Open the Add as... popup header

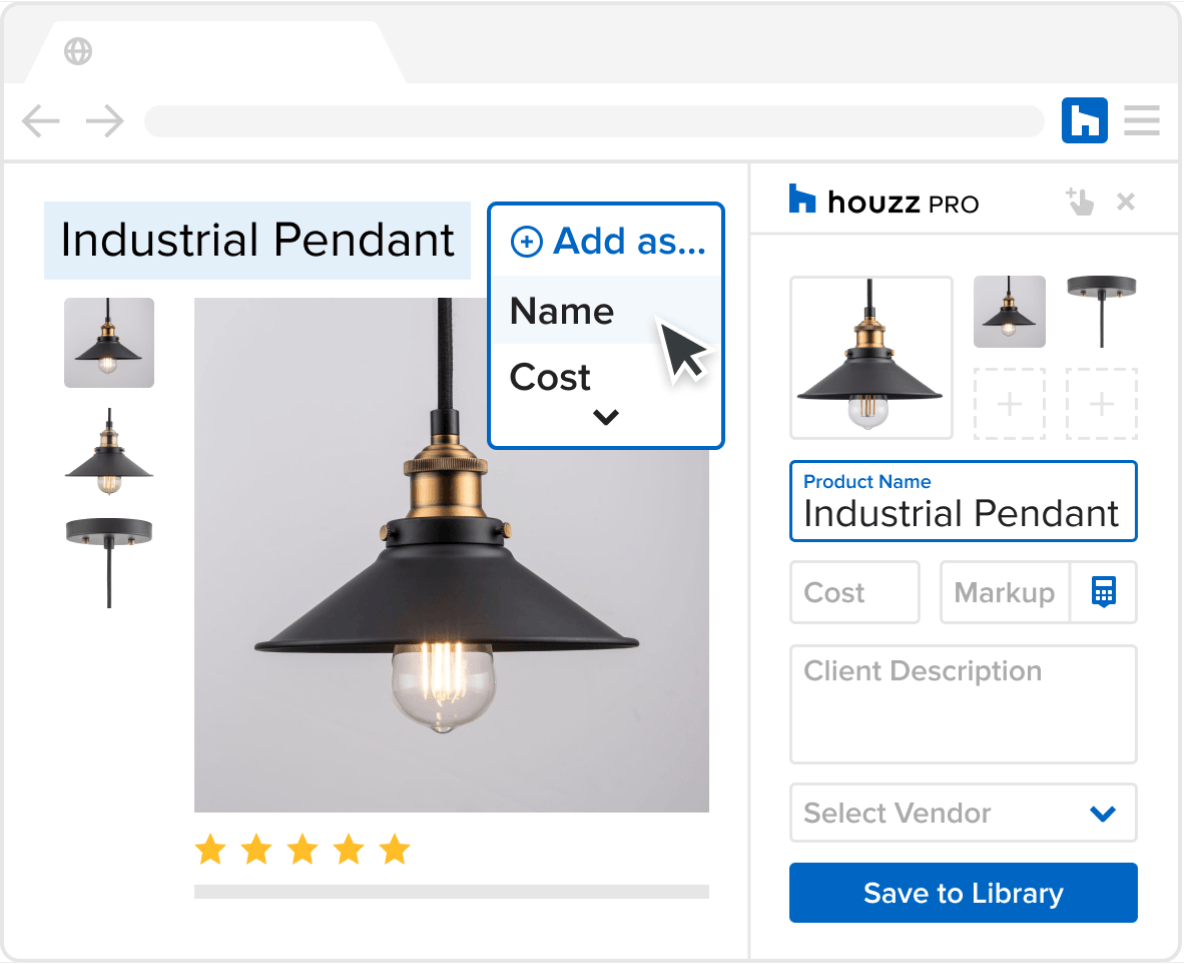[607, 241]
